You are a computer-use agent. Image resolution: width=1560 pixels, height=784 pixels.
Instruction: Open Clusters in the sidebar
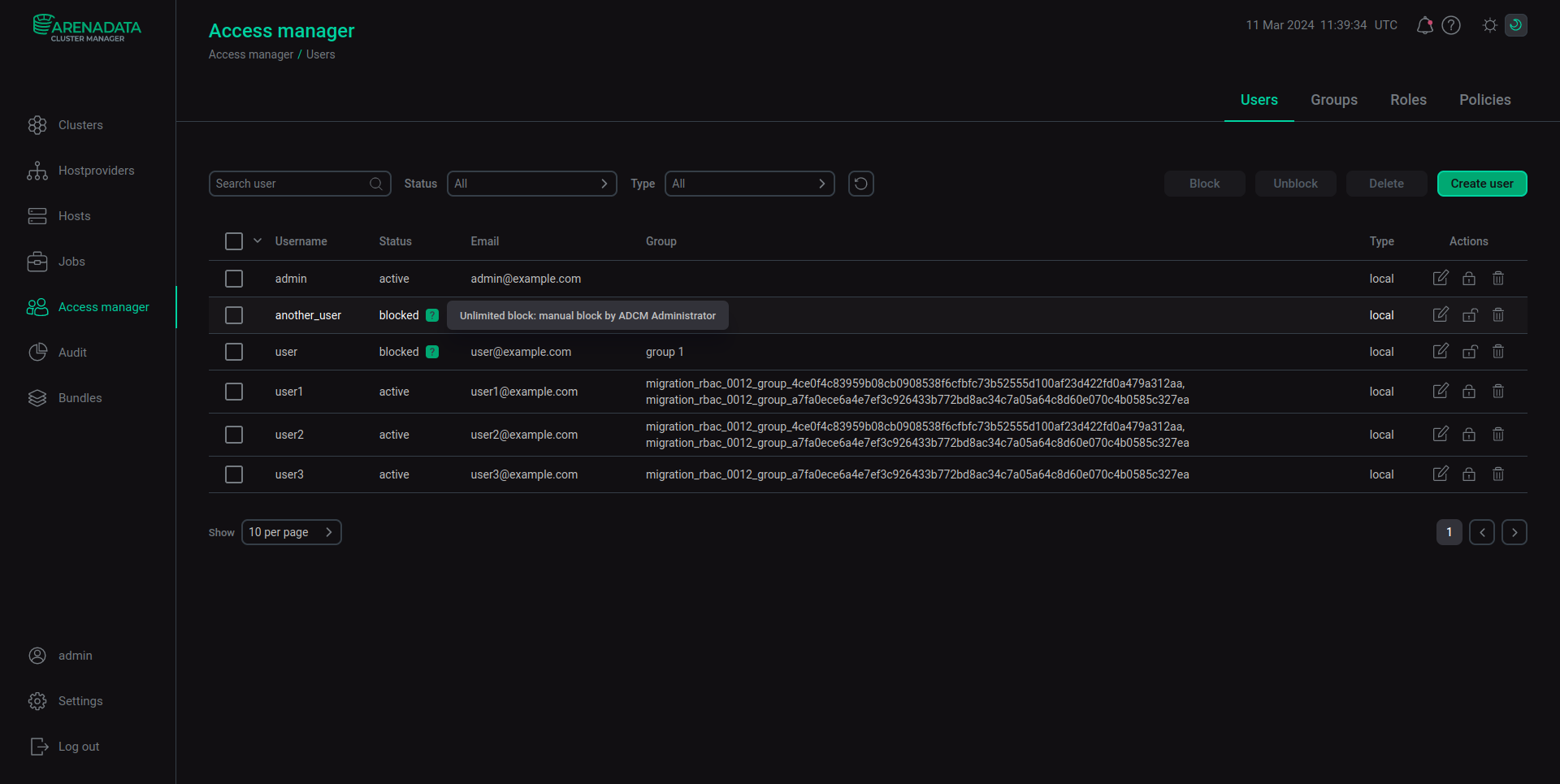65,125
